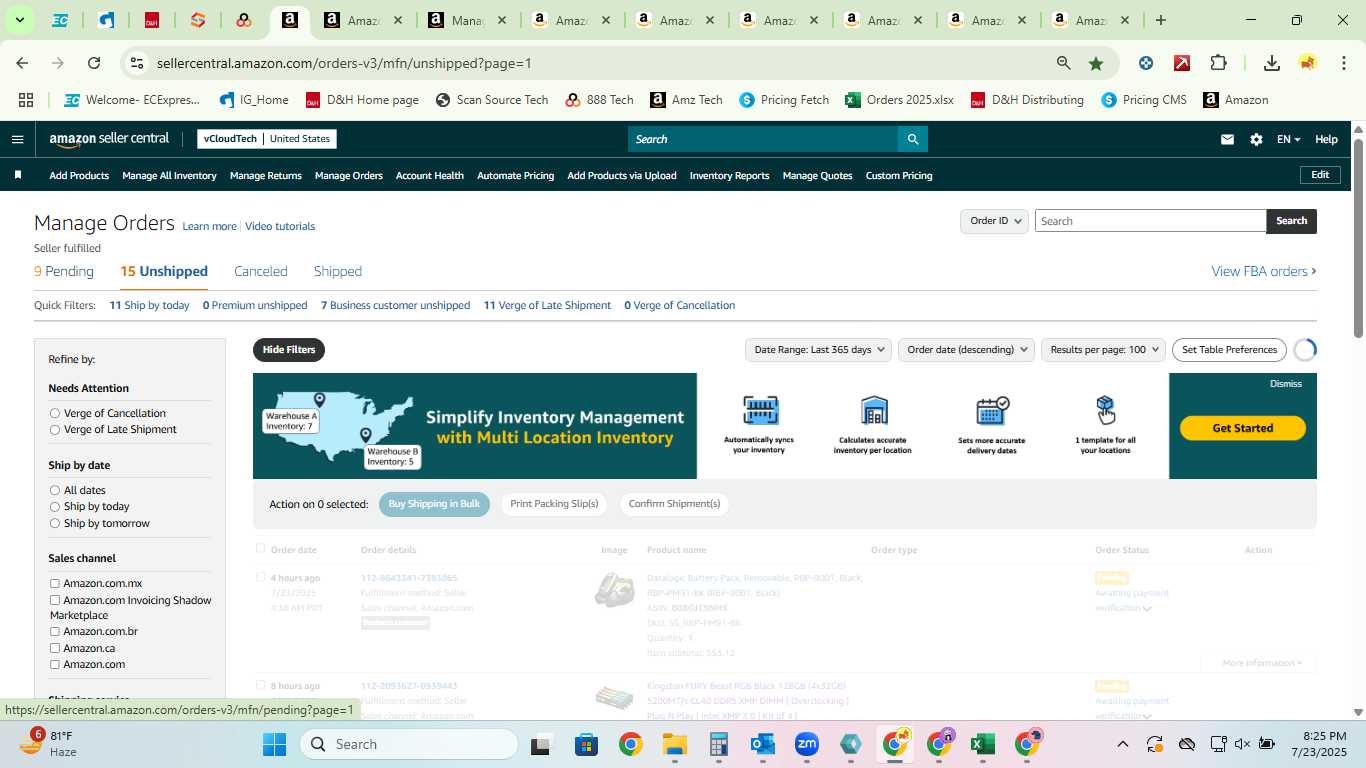1366x768 pixels.
Task: Open Outlook from the taskbar
Action: coord(763,744)
